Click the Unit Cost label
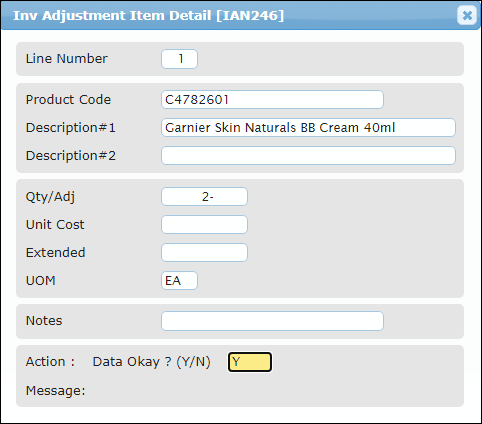The width and height of the screenshot is (482, 424). [x=55, y=224]
